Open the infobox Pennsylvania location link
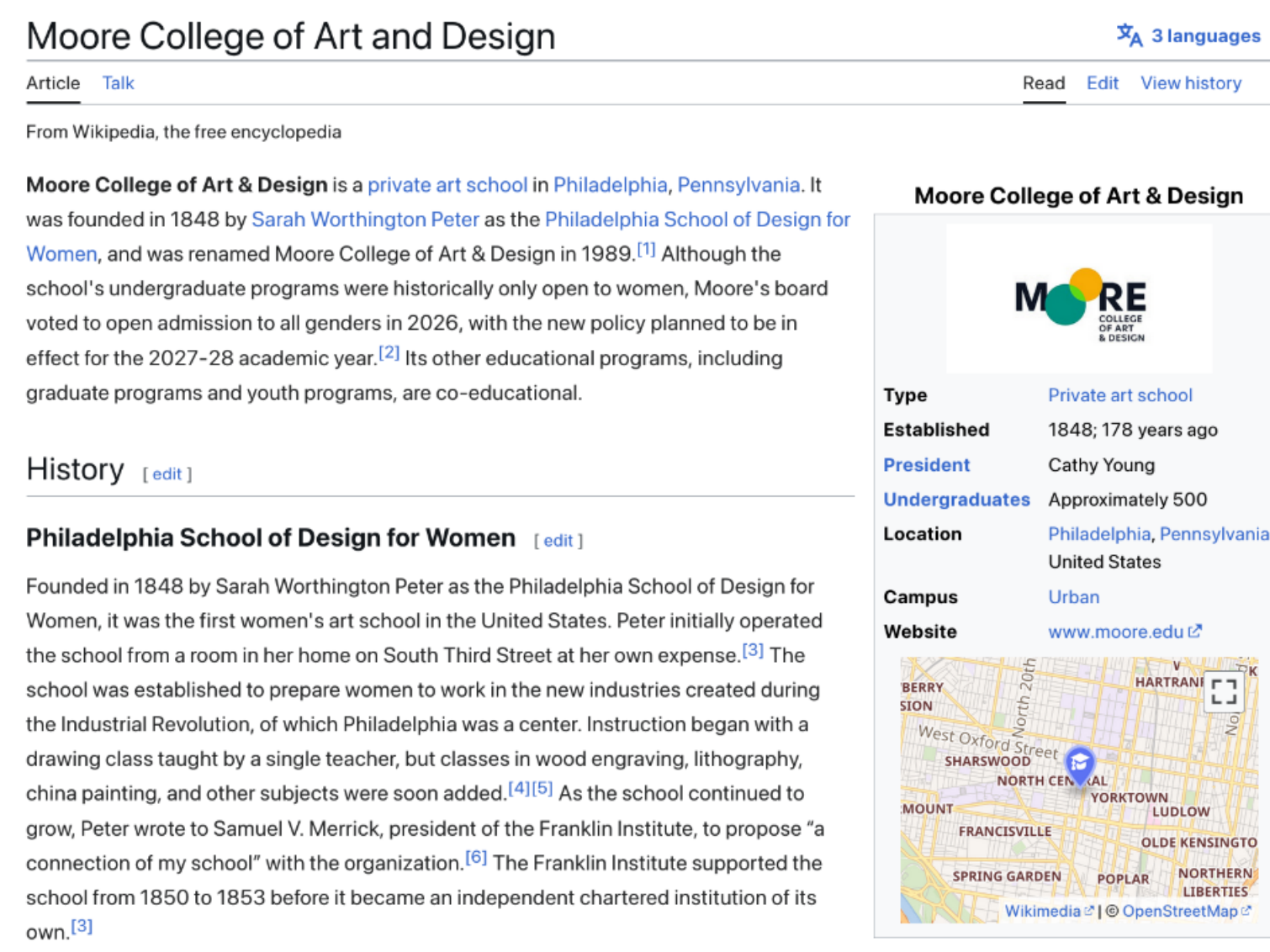The height and width of the screenshot is (952, 1270). tap(1214, 534)
